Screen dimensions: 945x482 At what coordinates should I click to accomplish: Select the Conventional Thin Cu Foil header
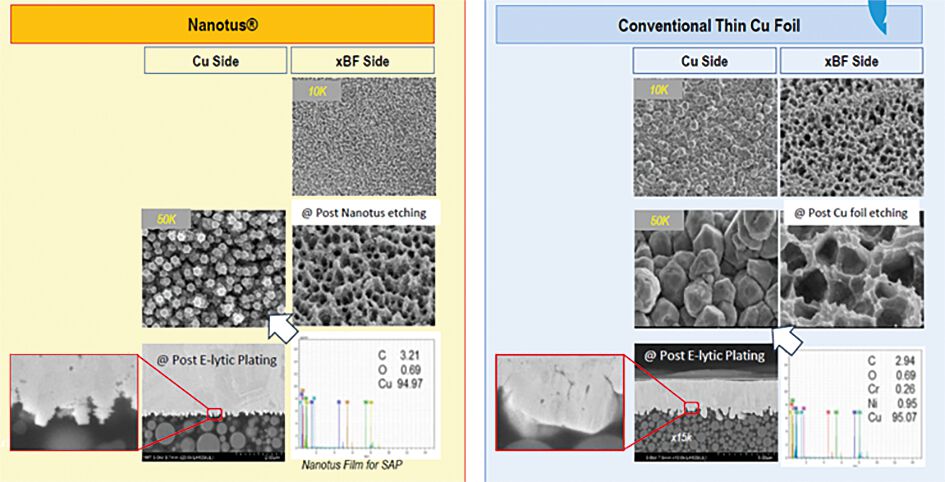point(708,24)
